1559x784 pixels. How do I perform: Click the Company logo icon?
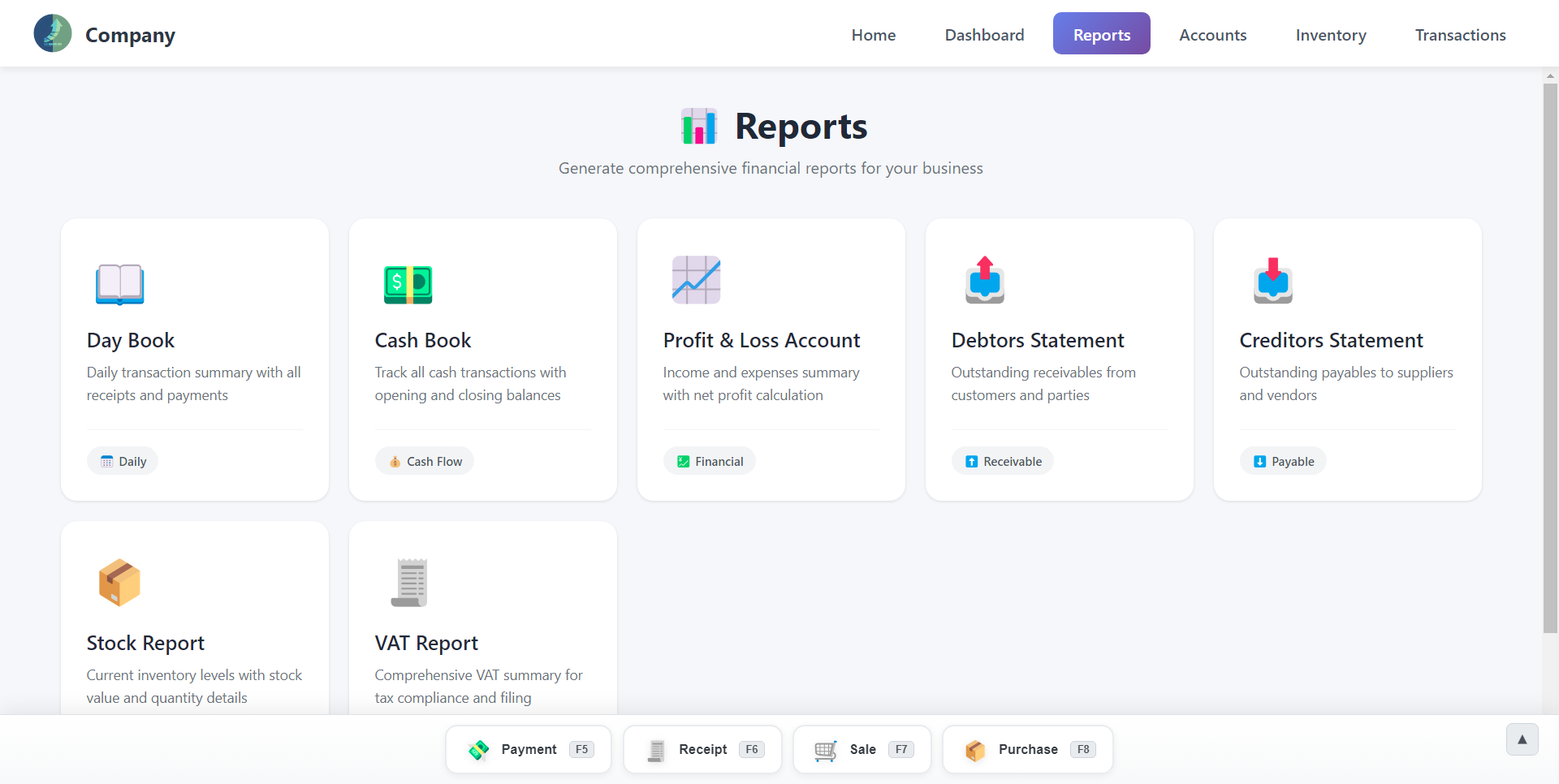point(53,34)
